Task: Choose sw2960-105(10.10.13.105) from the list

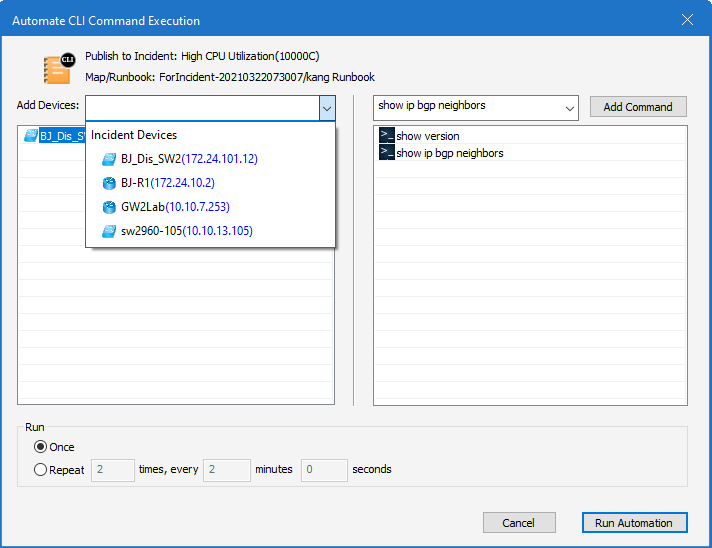Action: click(x=186, y=231)
